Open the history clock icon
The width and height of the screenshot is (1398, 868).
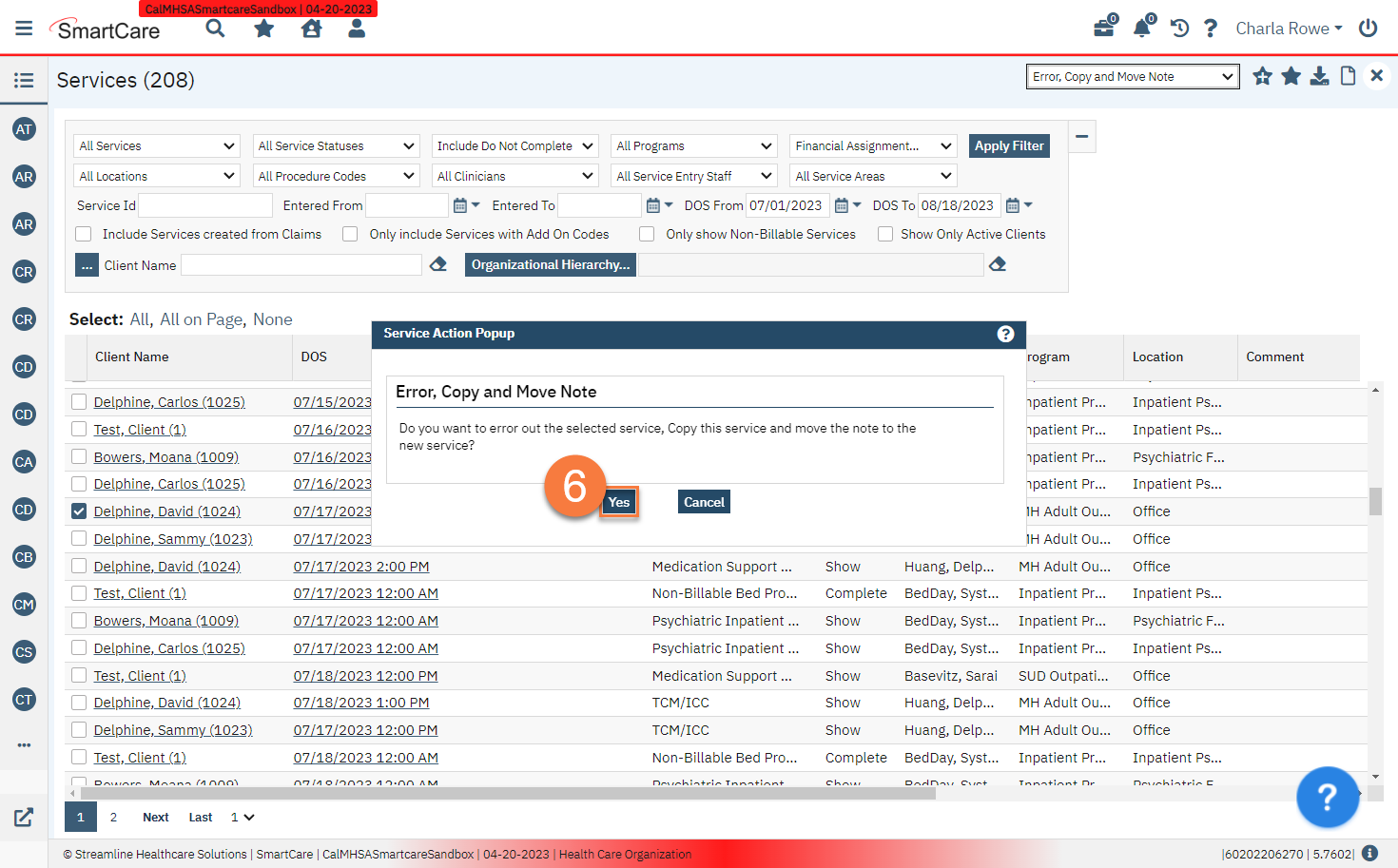[x=1179, y=29]
